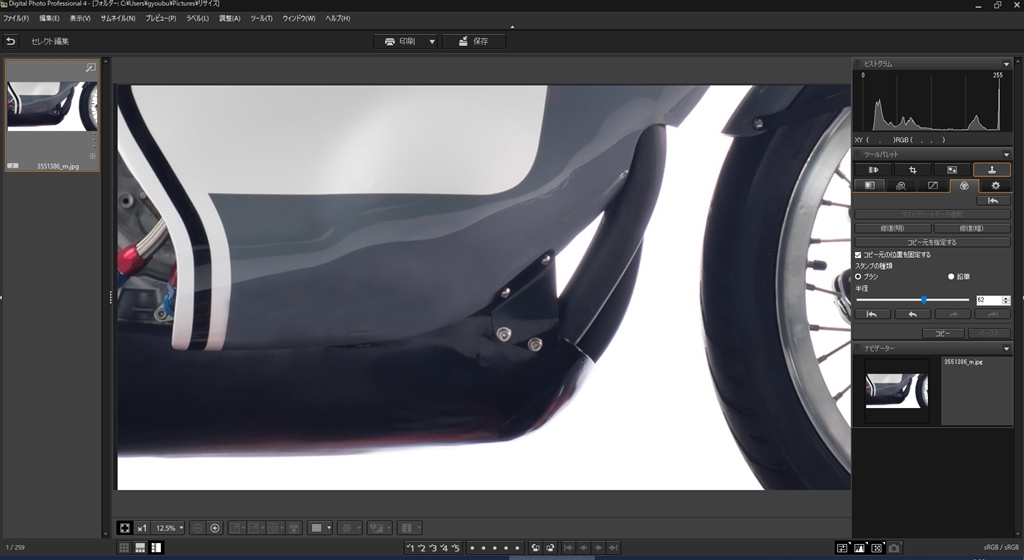Select the ブラシ stamp type radio button
Screen dimensions: 1024x560
859,275
